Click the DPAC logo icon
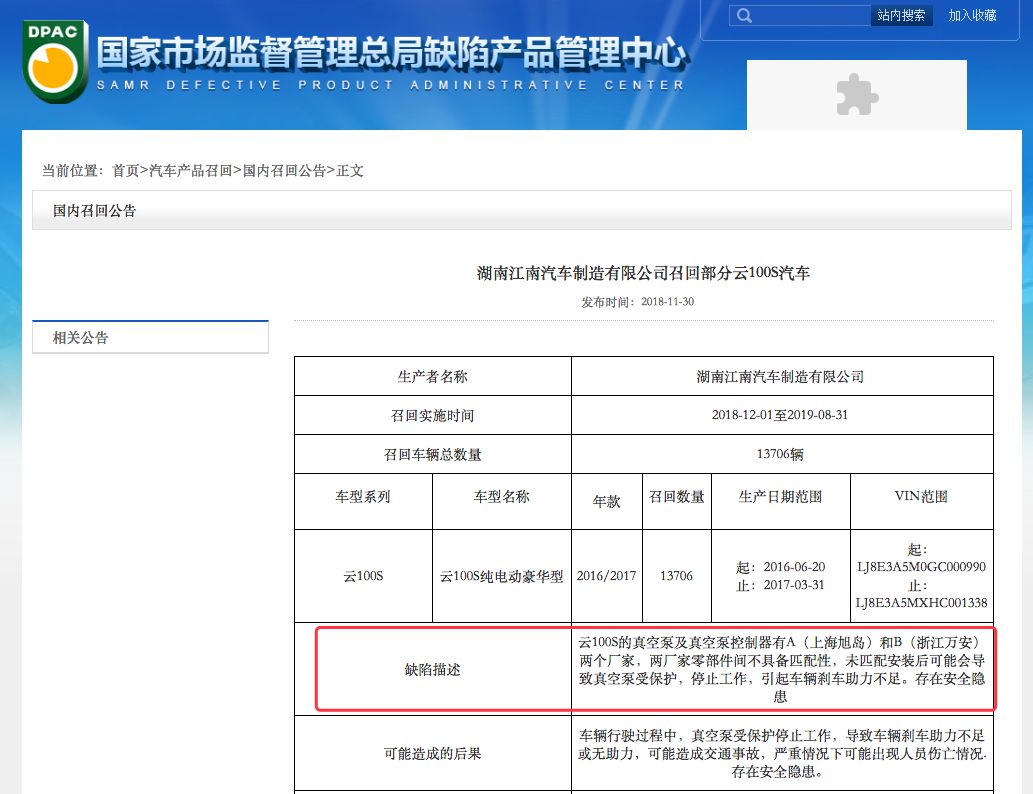 click(x=55, y=61)
